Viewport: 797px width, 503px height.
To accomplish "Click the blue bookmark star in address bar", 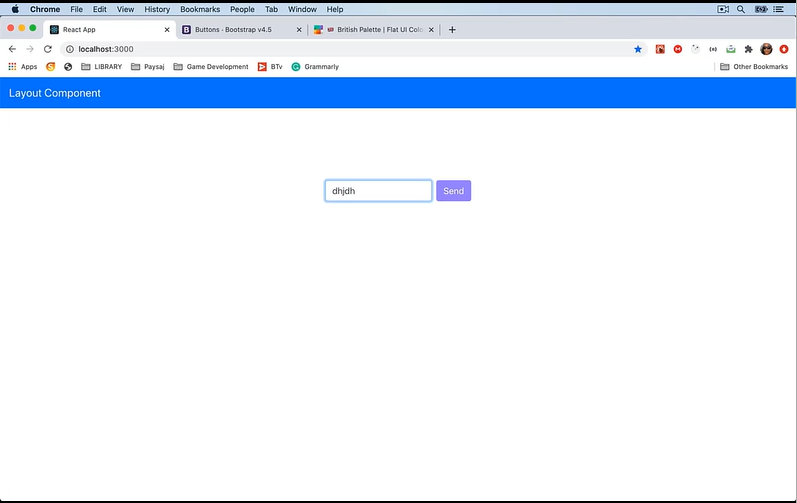I will [638, 49].
